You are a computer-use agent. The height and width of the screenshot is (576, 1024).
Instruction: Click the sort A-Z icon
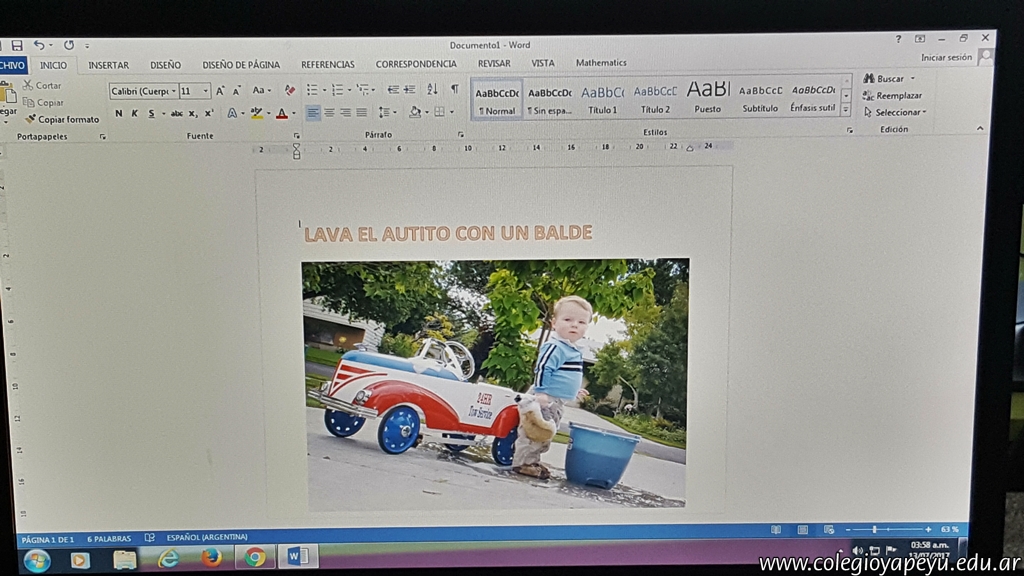[432, 90]
